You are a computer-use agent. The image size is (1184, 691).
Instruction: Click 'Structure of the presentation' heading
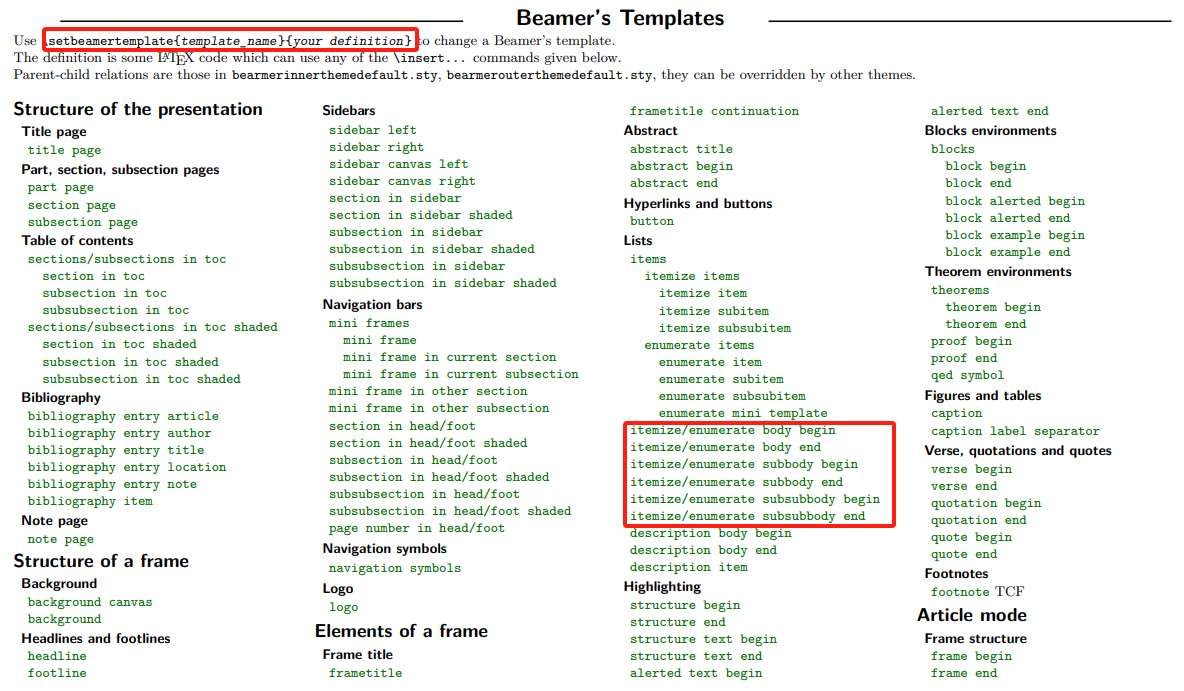tap(138, 110)
